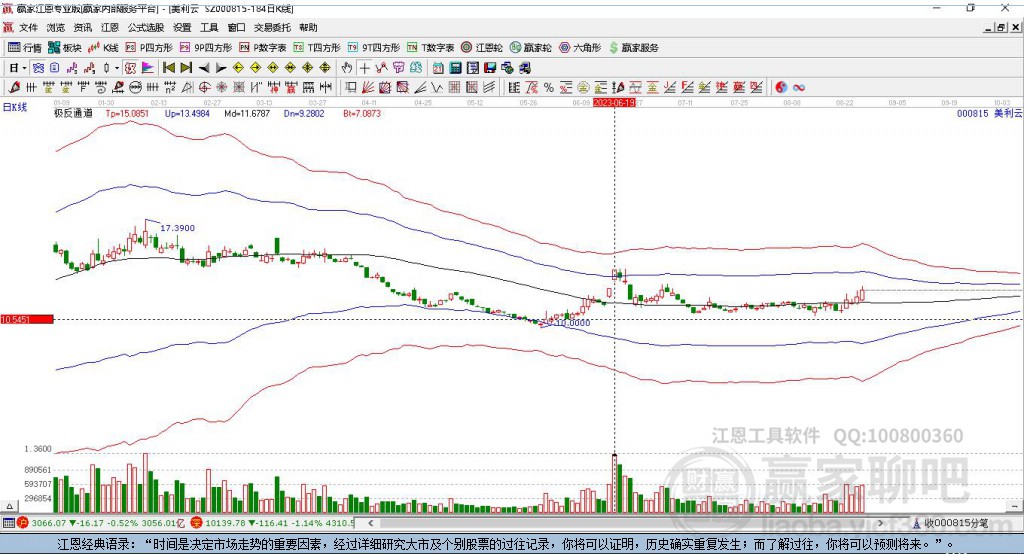
Task: Open the 资讯 menu
Action: (x=82, y=27)
